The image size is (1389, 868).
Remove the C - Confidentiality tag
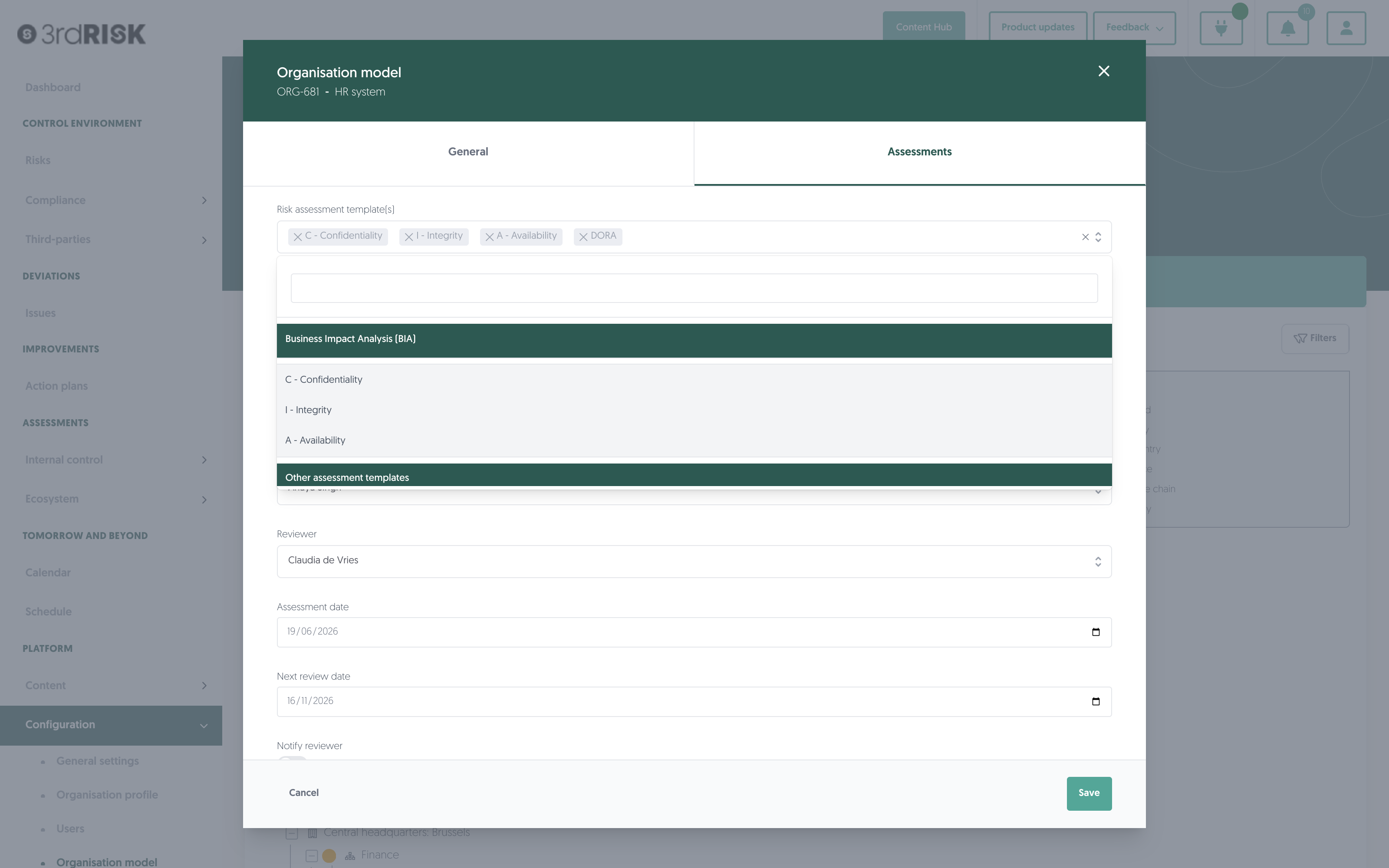click(297, 237)
